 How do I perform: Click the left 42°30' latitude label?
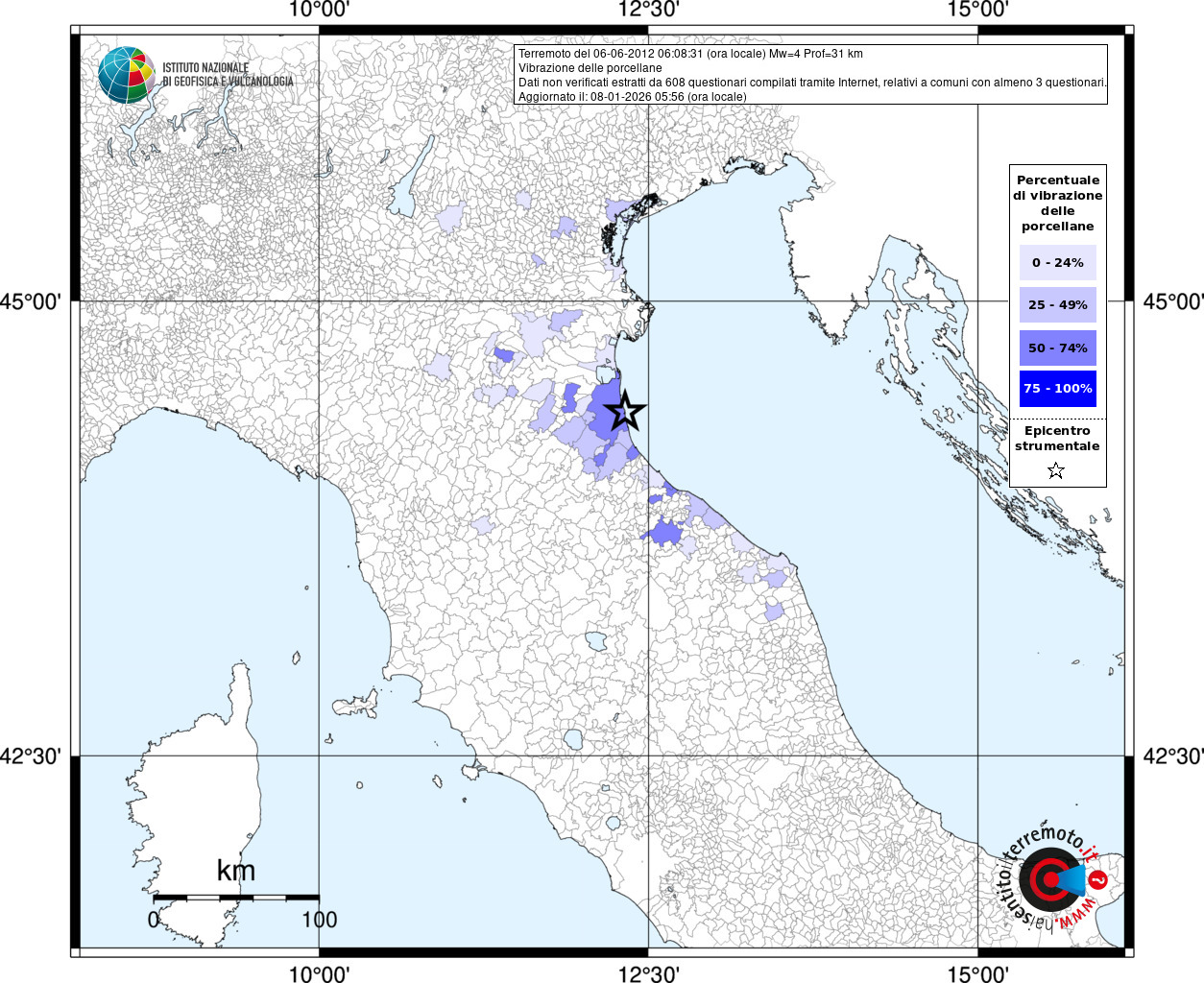tap(31, 756)
